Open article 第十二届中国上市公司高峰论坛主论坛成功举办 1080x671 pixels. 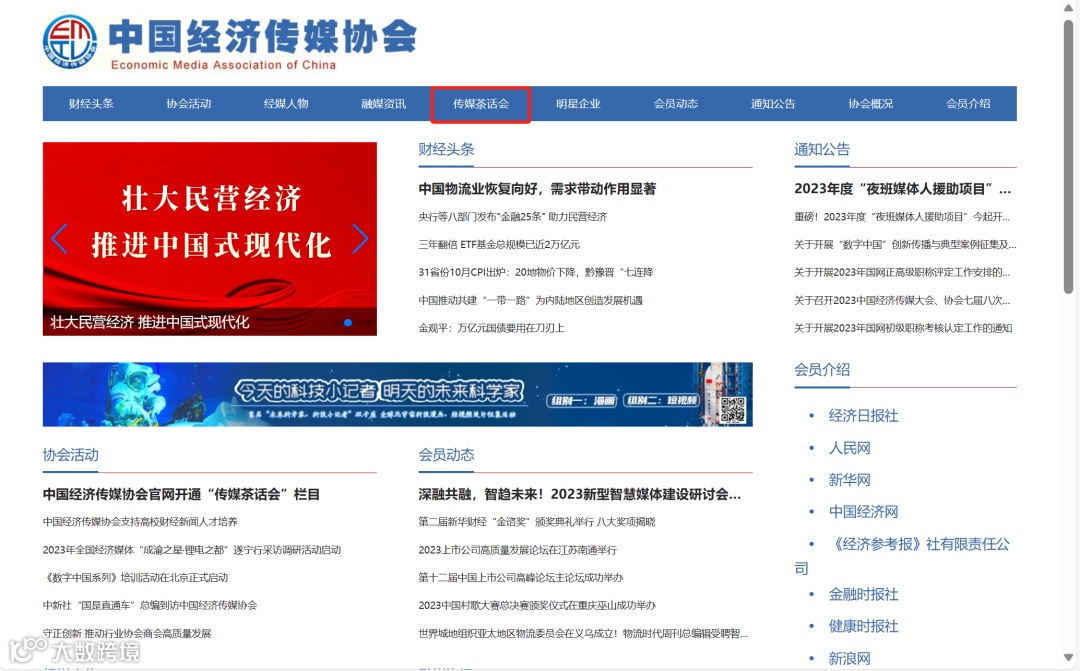click(521, 577)
